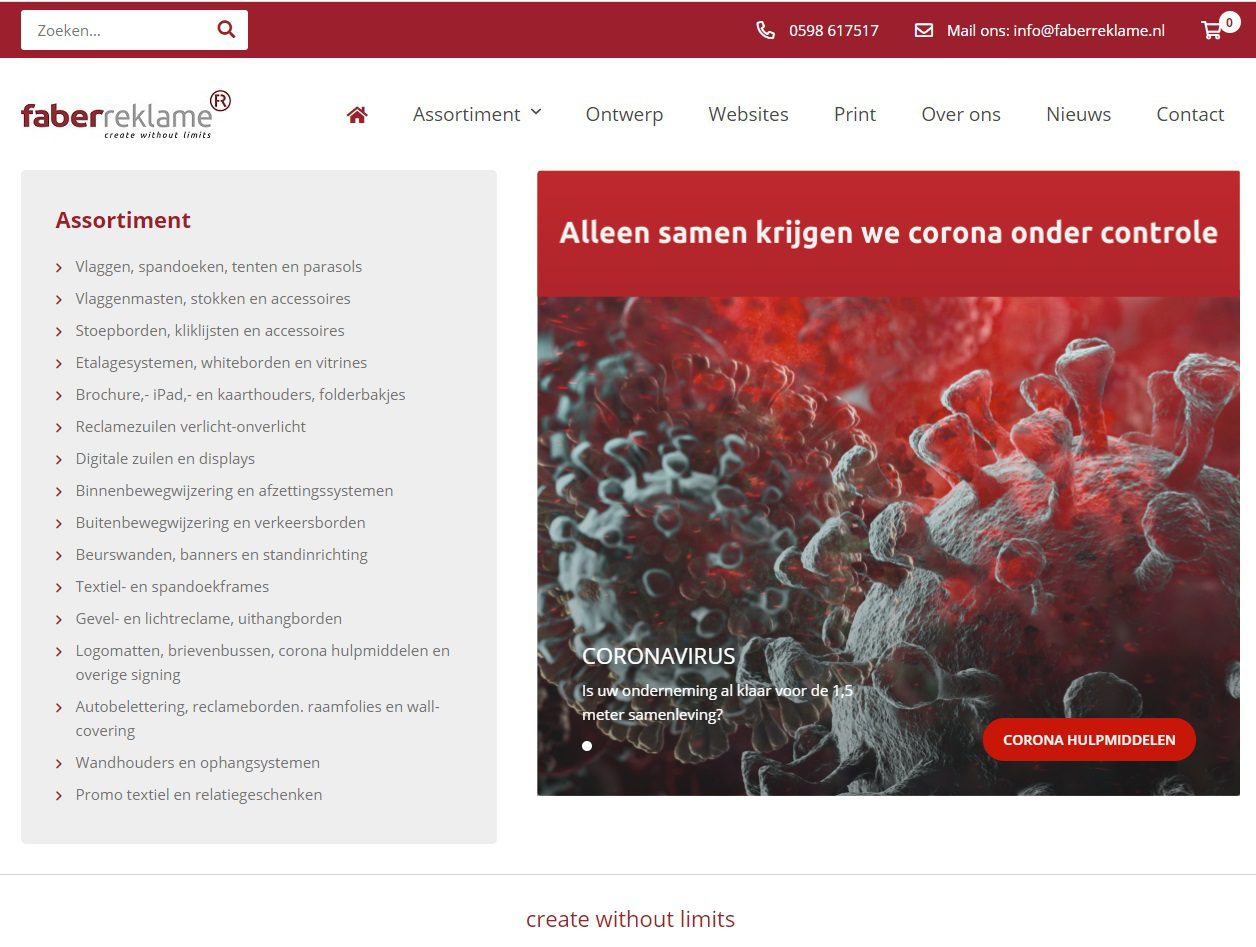Open the Ontwerp menu item
This screenshot has height=947, width=1256.
pos(624,114)
